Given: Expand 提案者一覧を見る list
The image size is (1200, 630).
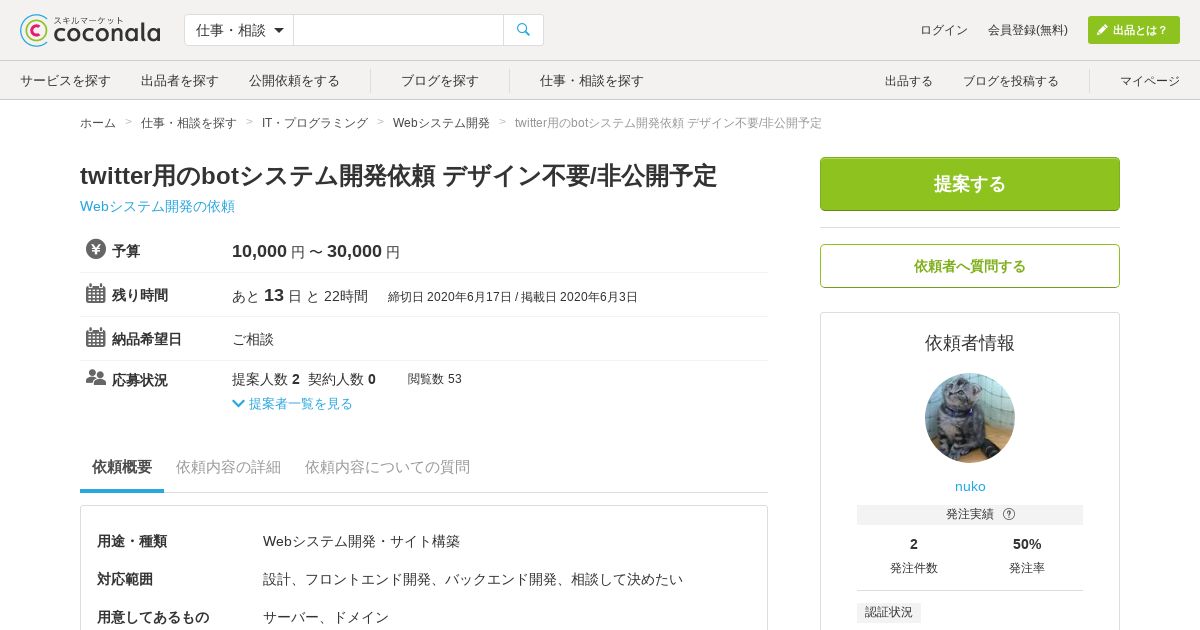Looking at the screenshot, I should pos(292,403).
